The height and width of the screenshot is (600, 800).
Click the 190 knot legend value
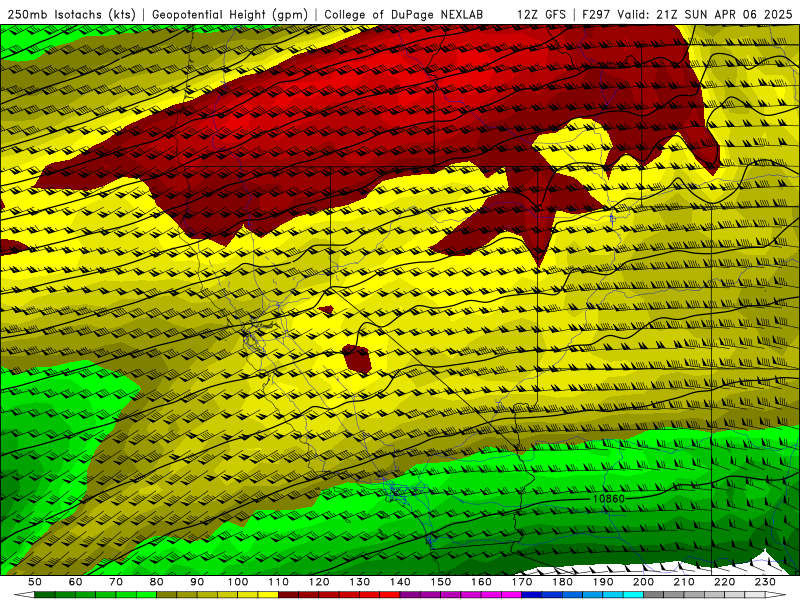603,582
